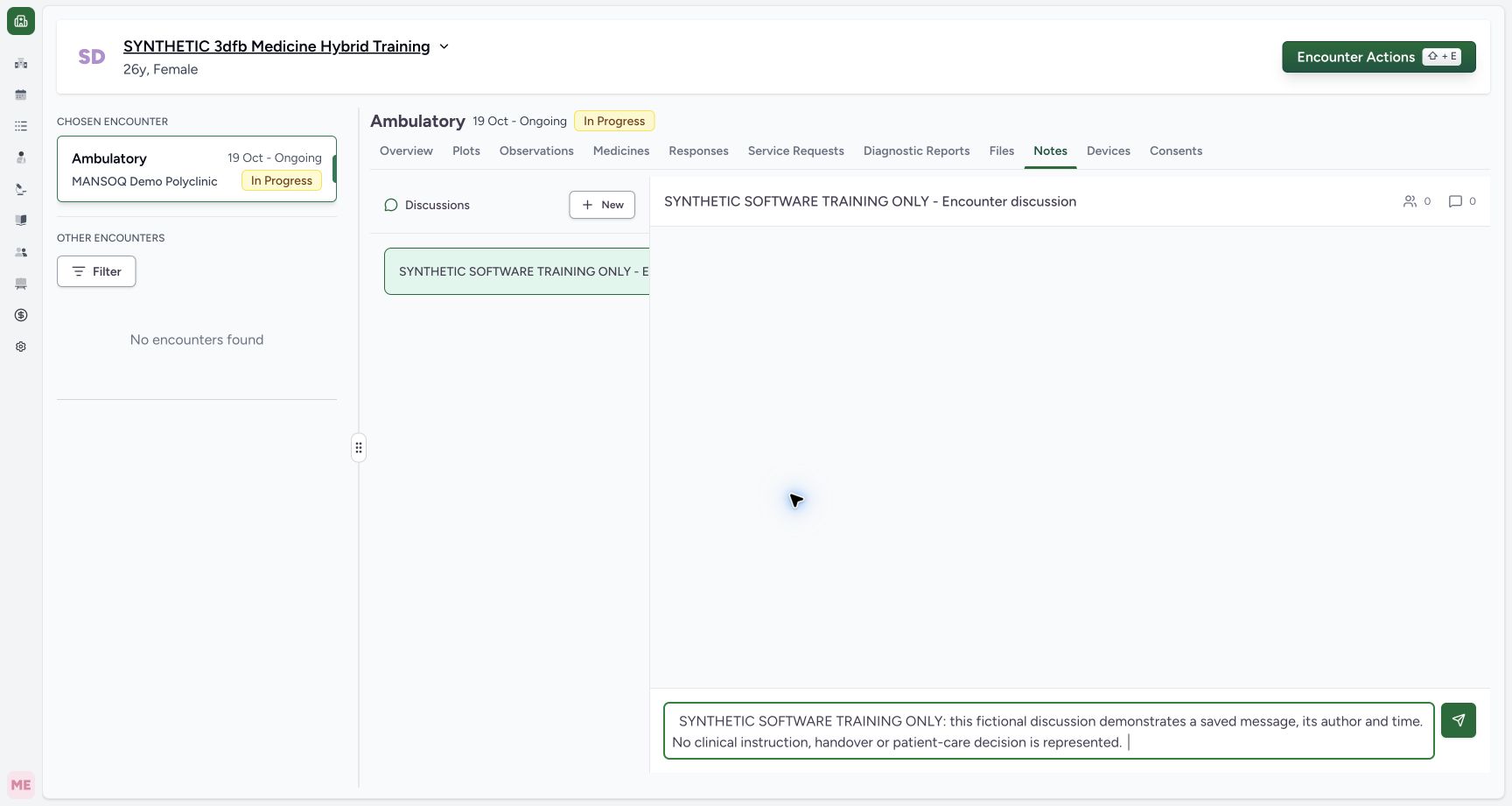Switch to the Medicines tab

(x=621, y=151)
